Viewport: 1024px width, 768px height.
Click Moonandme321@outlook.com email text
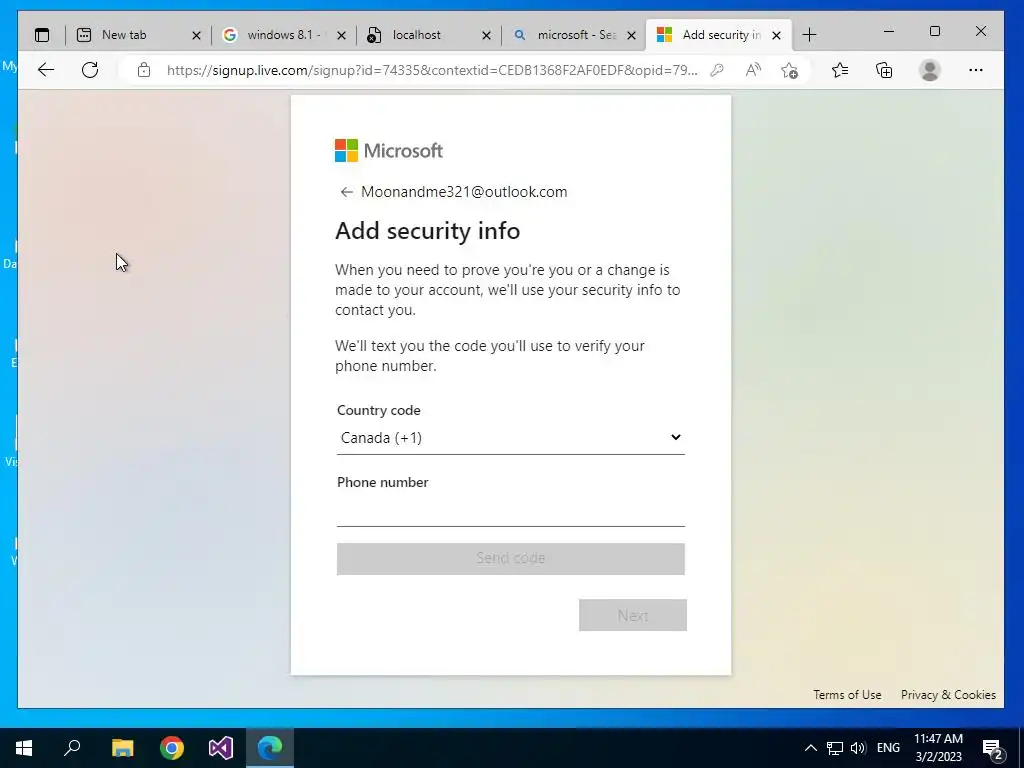click(464, 192)
